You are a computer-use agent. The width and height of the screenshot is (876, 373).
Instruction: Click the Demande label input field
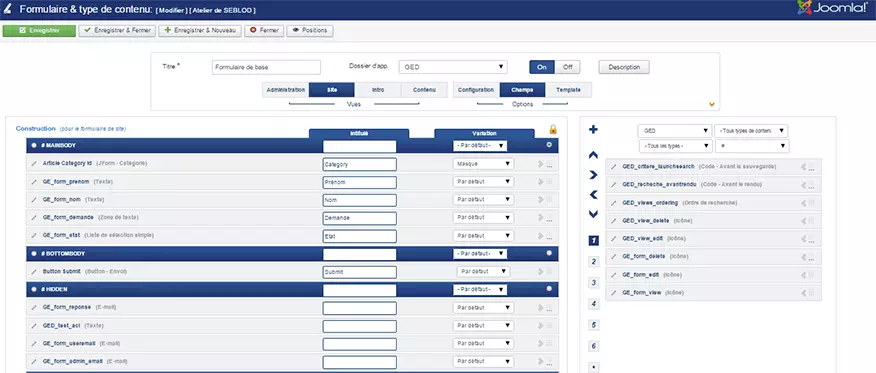pyautogui.click(x=360, y=218)
